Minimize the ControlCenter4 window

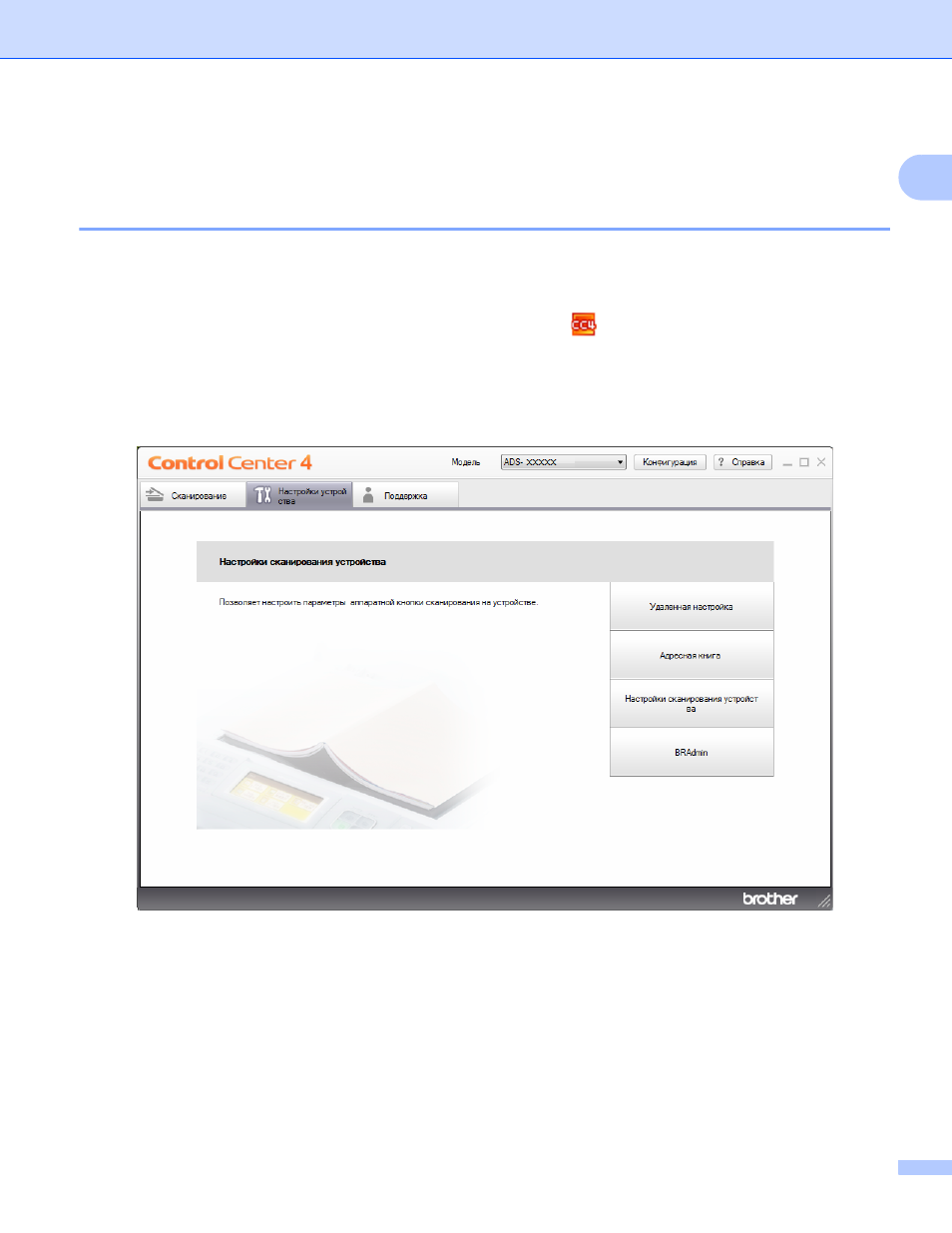[x=787, y=463]
